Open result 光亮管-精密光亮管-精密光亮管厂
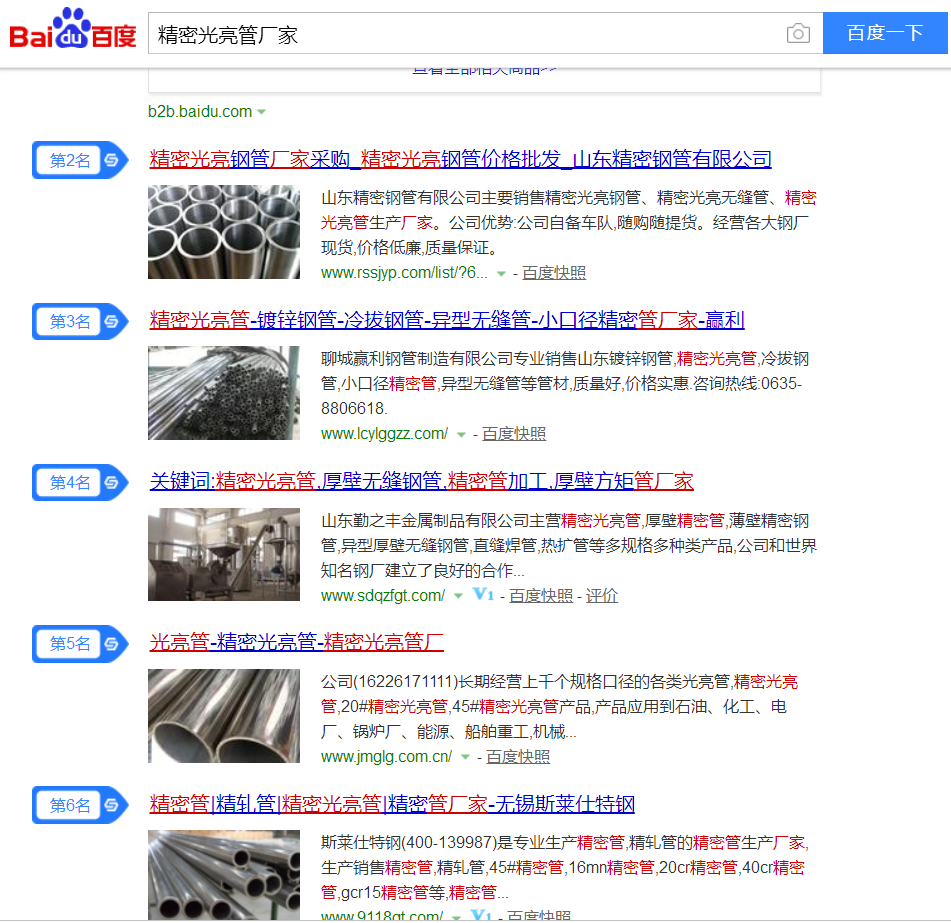Viewport: 951px width, 923px height. click(x=297, y=642)
